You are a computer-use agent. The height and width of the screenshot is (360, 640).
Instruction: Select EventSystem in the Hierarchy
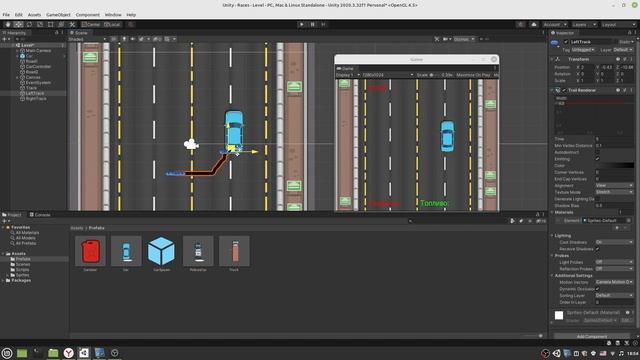click(38, 82)
